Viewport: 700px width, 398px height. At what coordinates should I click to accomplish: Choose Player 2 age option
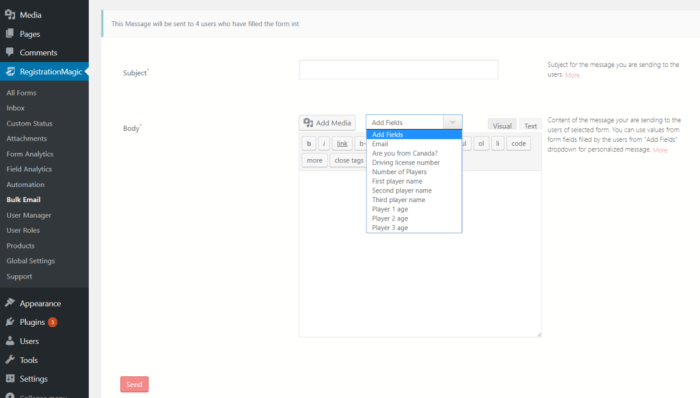point(414,219)
